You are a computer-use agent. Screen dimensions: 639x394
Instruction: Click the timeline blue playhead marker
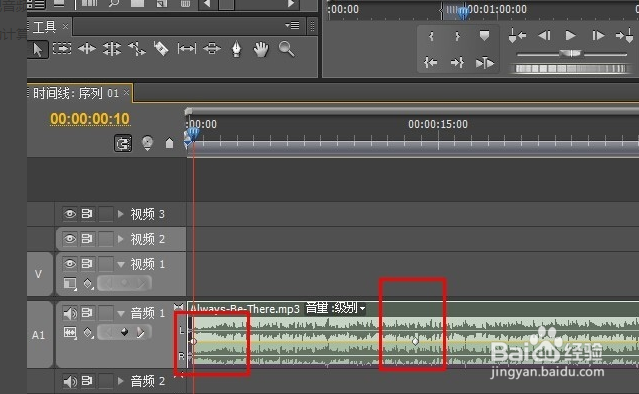193,134
